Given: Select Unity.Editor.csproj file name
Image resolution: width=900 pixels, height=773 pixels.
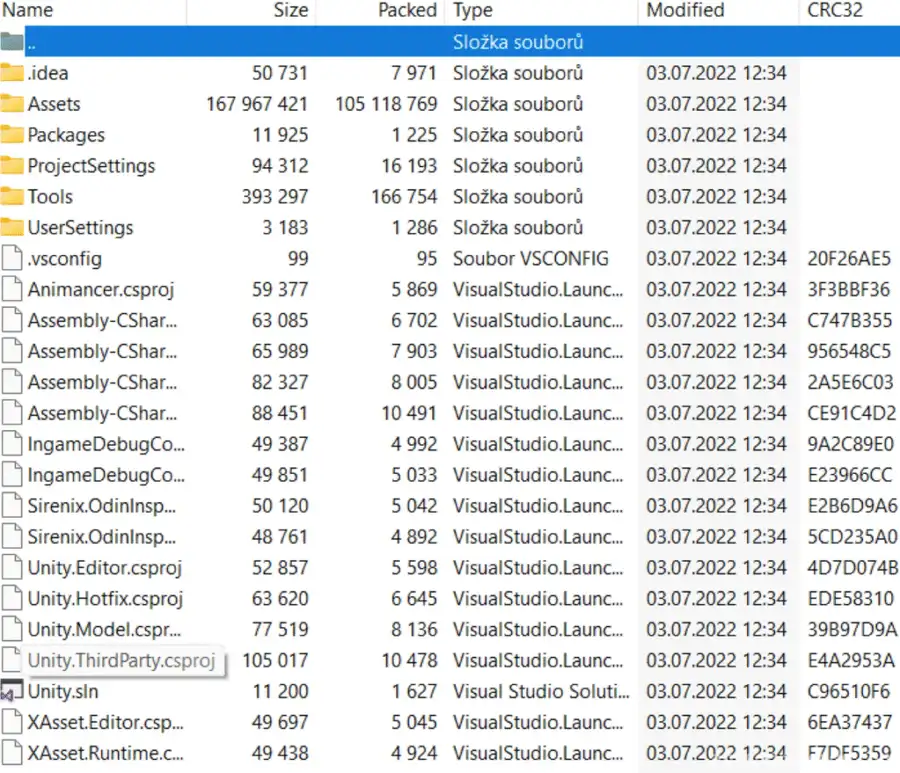Looking at the screenshot, I should click(x=104, y=568).
